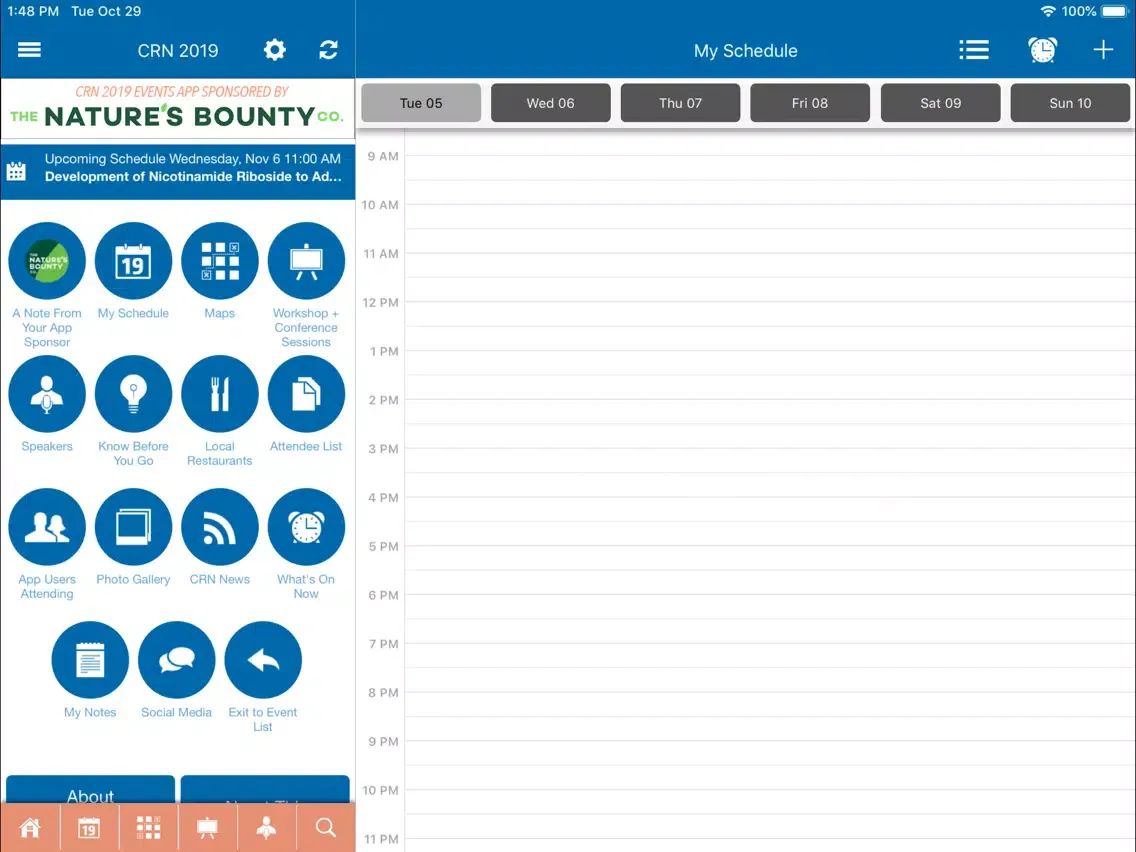Open the hamburger menu icon
Image resolution: width=1136 pixels, height=852 pixels.
pyautogui.click(x=29, y=50)
